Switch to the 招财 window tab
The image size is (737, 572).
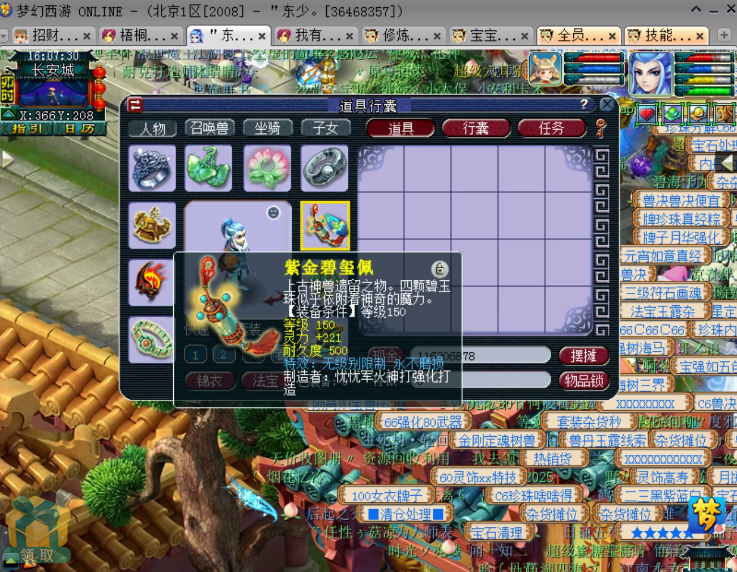(52, 35)
